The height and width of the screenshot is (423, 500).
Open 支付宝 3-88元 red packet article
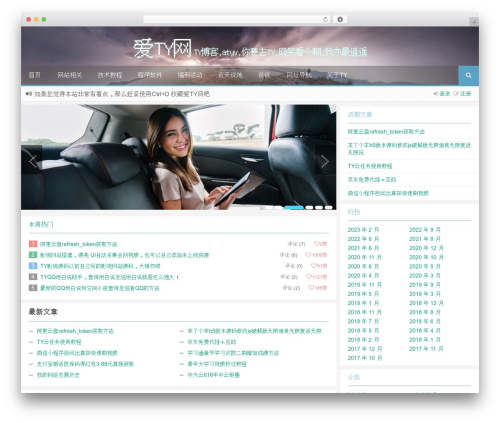(x=85, y=364)
